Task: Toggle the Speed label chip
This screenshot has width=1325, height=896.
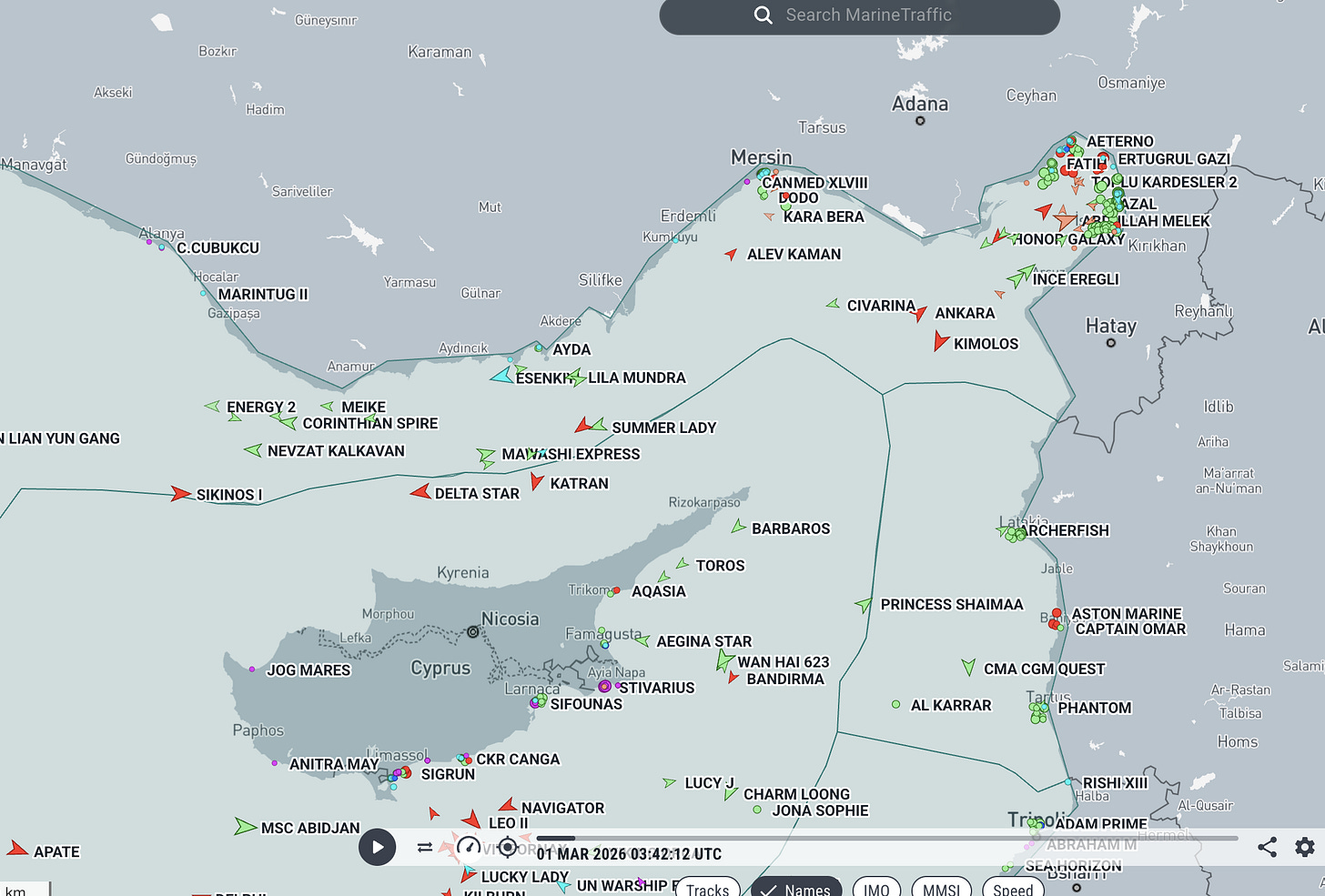Action: 1013,889
